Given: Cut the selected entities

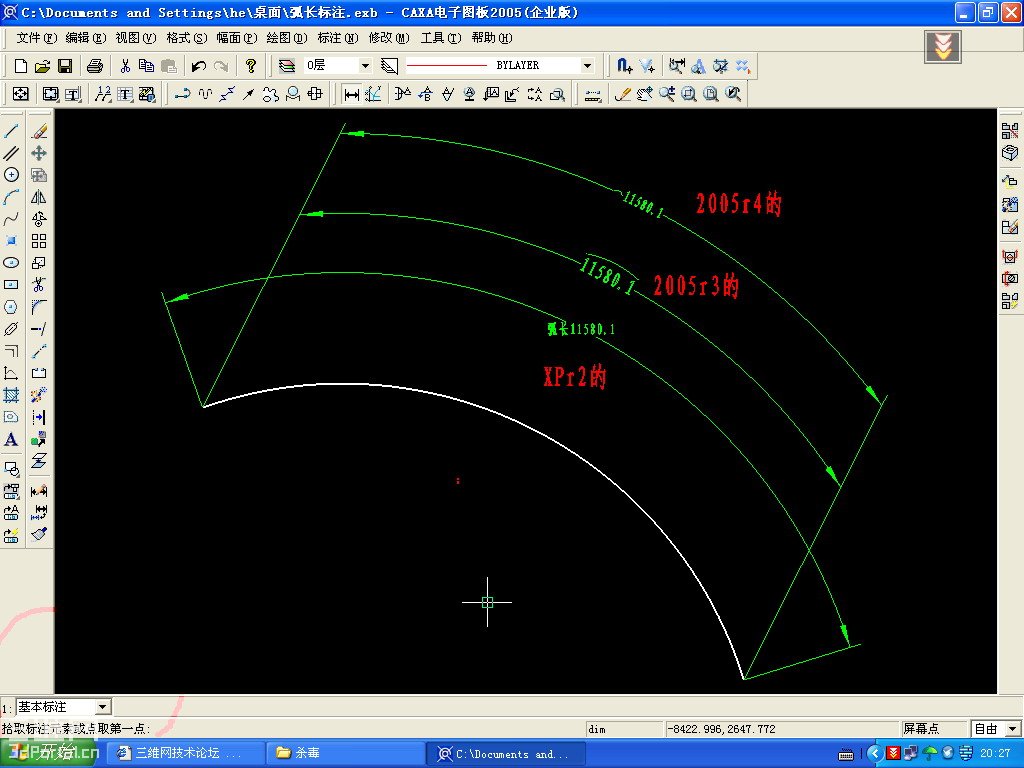Looking at the screenshot, I should coord(125,65).
